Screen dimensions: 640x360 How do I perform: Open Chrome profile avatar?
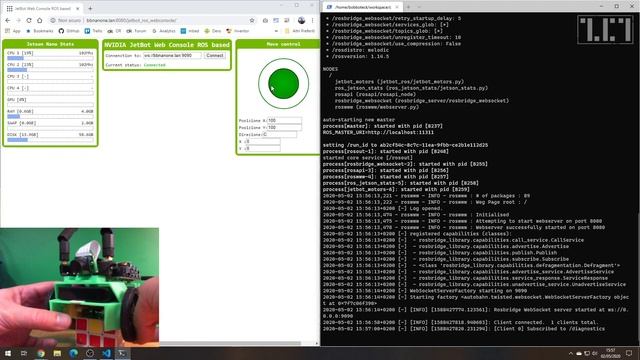pos(301,20)
